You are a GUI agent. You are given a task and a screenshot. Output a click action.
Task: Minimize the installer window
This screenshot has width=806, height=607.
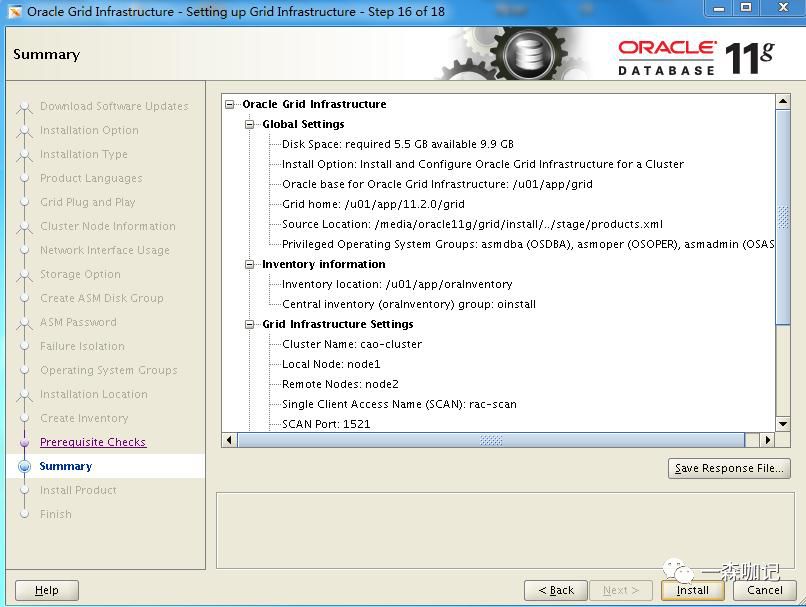point(719,8)
